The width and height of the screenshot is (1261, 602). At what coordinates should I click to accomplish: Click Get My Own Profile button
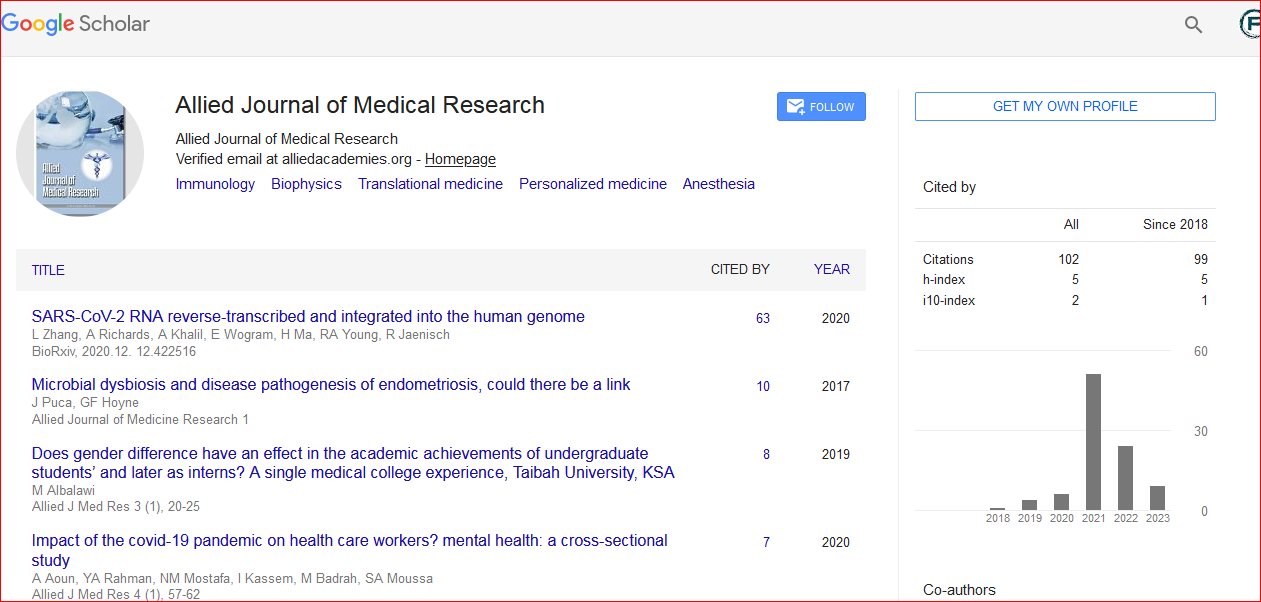[x=1065, y=107]
